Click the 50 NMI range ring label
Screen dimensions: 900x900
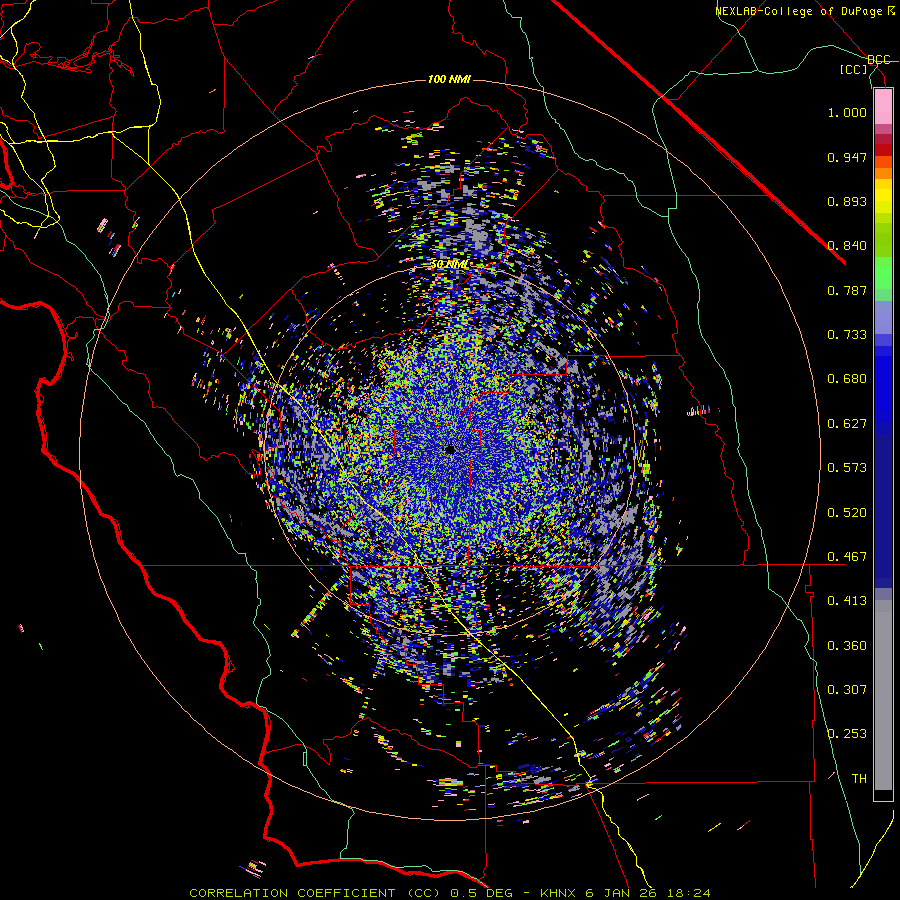point(449,265)
